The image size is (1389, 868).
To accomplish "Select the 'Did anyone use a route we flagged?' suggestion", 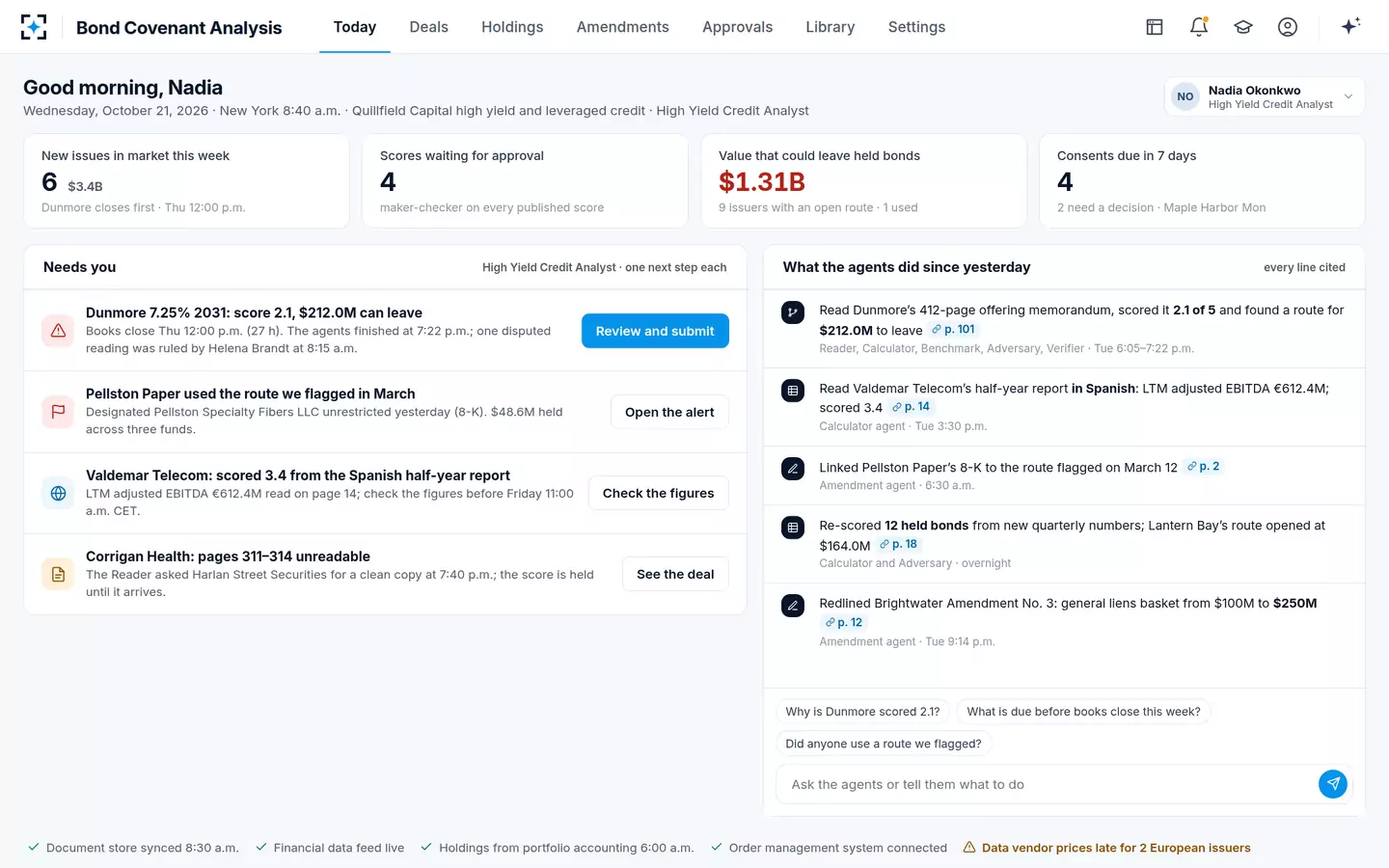I will coord(884,744).
